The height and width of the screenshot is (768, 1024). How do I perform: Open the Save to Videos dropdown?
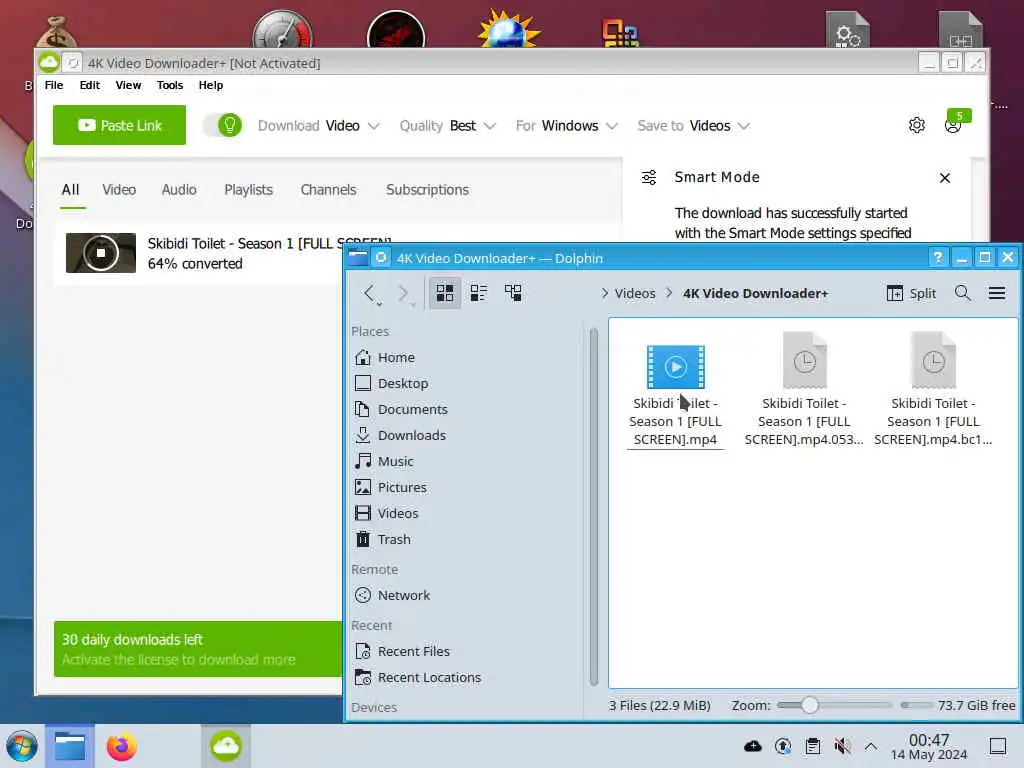(x=694, y=125)
